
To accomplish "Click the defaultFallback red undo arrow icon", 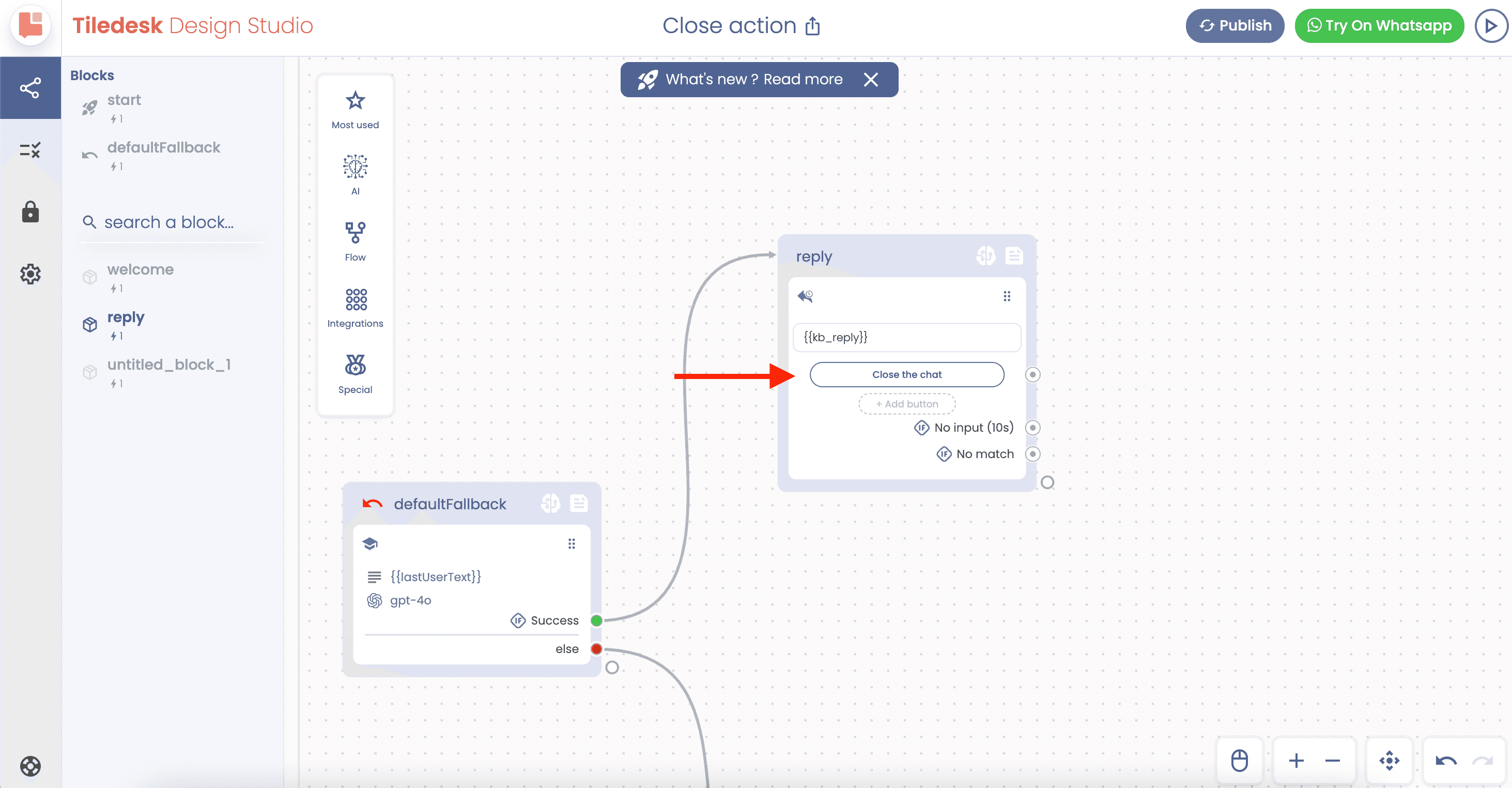I will pyautogui.click(x=372, y=504).
